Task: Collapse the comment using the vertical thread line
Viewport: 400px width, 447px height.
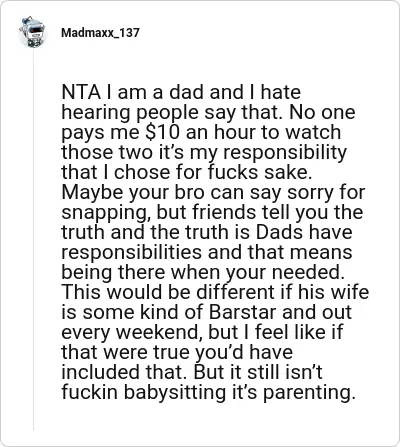Action: (x=33, y=240)
